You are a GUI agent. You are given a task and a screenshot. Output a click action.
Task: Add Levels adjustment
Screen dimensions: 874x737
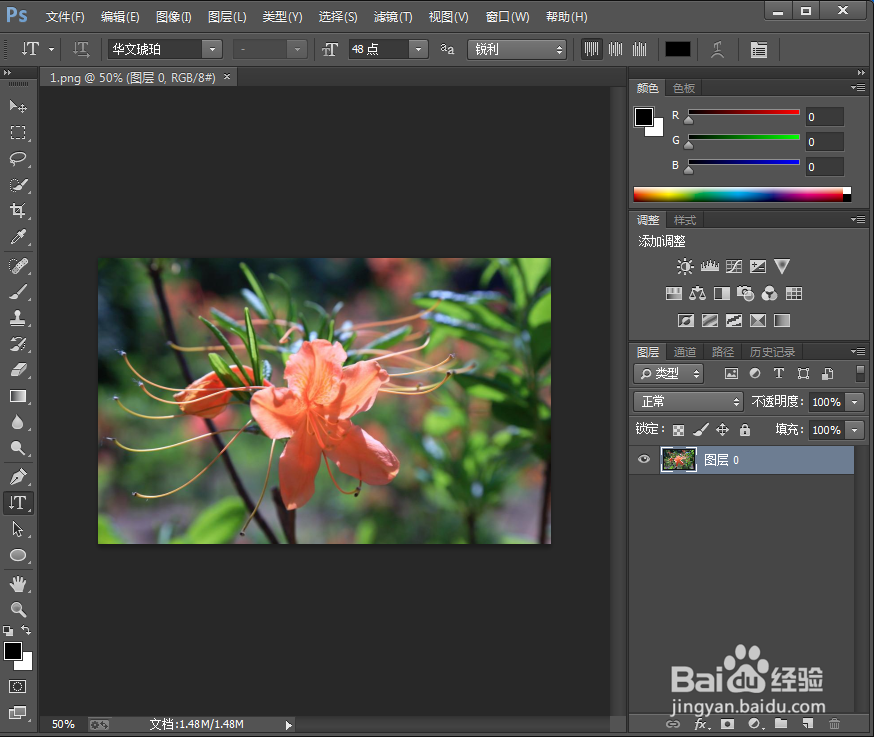(x=710, y=266)
